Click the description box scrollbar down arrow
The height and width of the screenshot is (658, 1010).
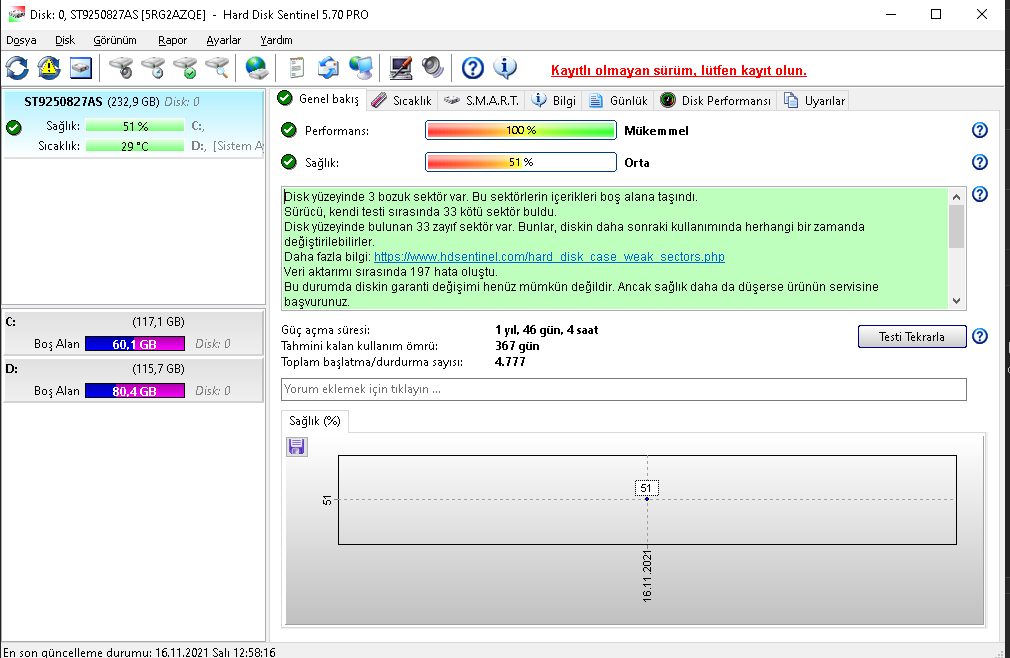(x=957, y=301)
